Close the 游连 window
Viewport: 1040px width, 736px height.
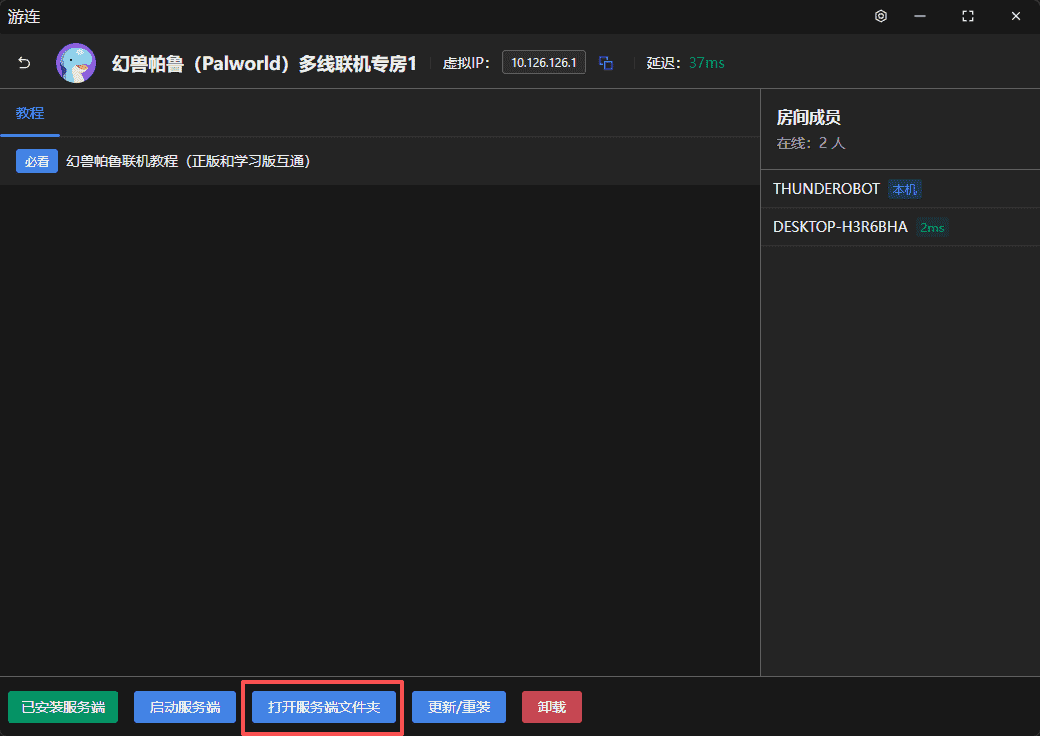coord(1016,17)
